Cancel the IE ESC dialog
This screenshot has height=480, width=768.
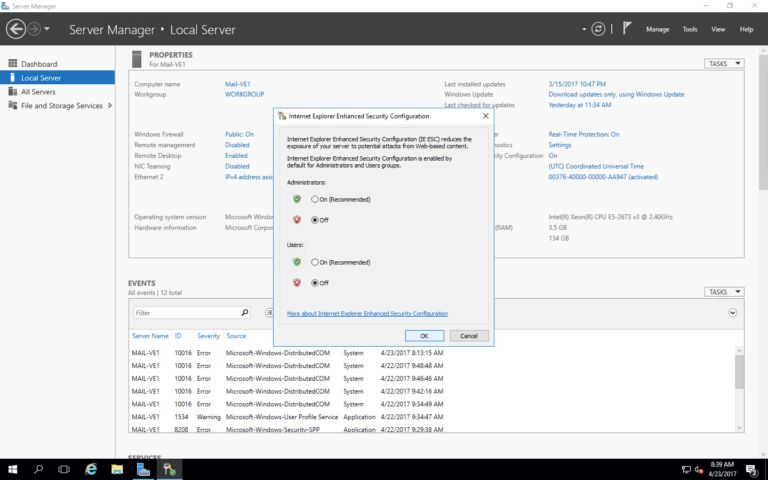469,336
